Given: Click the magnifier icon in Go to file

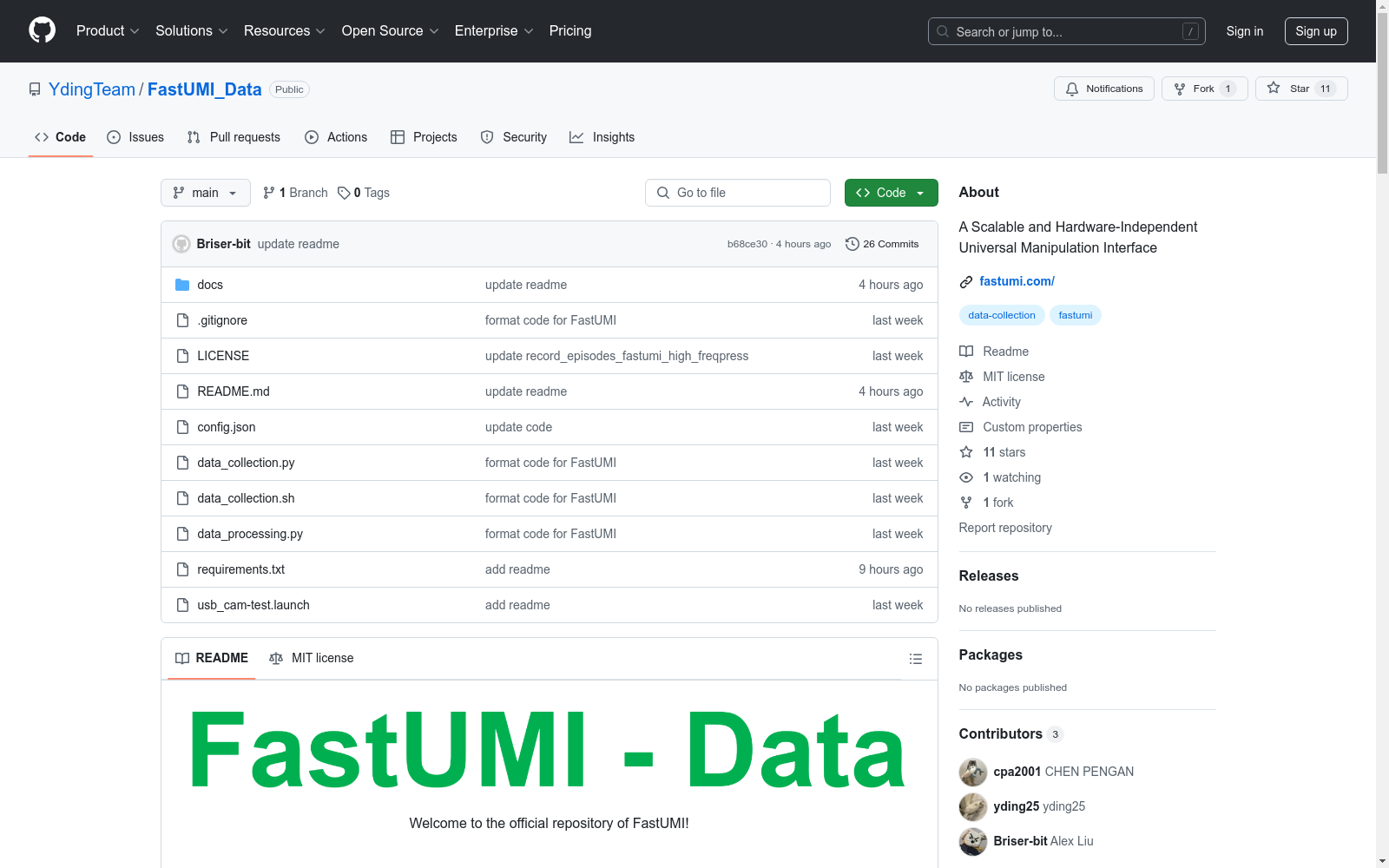Looking at the screenshot, I should [663, 193].
